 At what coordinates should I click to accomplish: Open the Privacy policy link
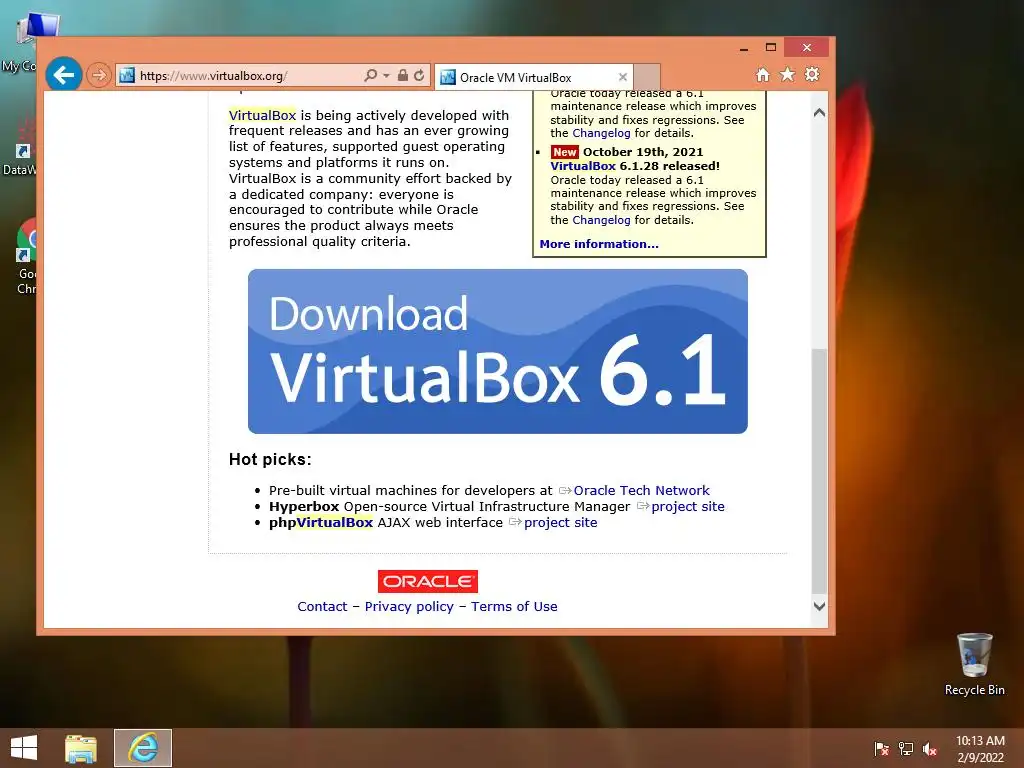point(409,607)
